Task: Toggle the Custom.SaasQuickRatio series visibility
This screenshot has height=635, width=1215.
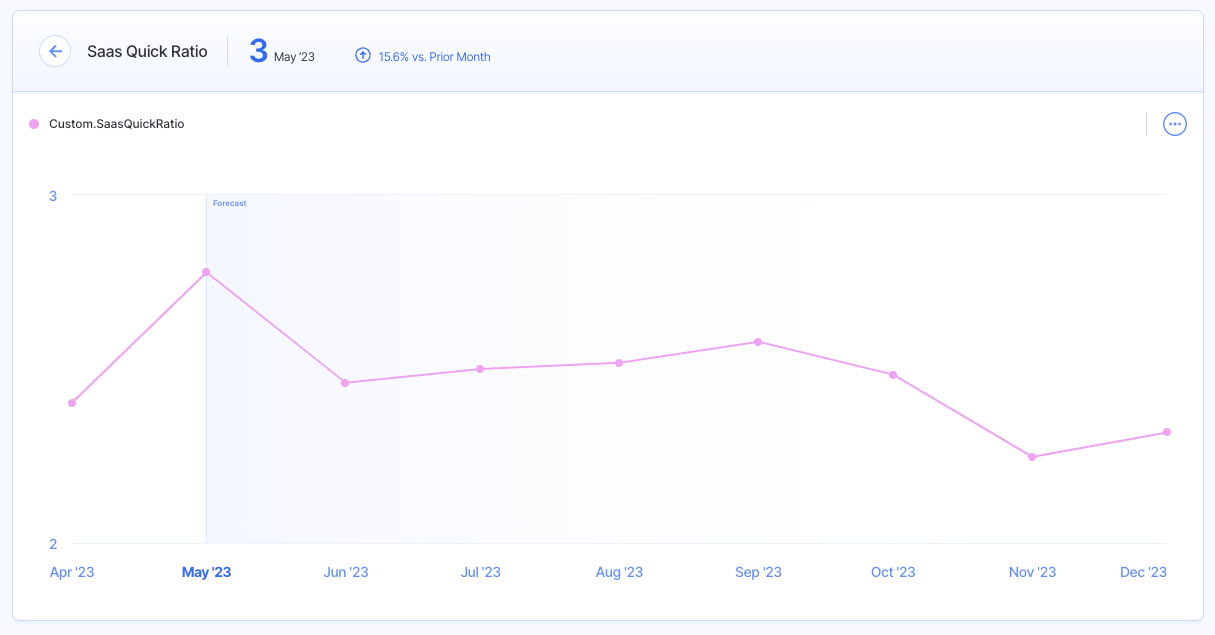Action: tap(118, 123)
